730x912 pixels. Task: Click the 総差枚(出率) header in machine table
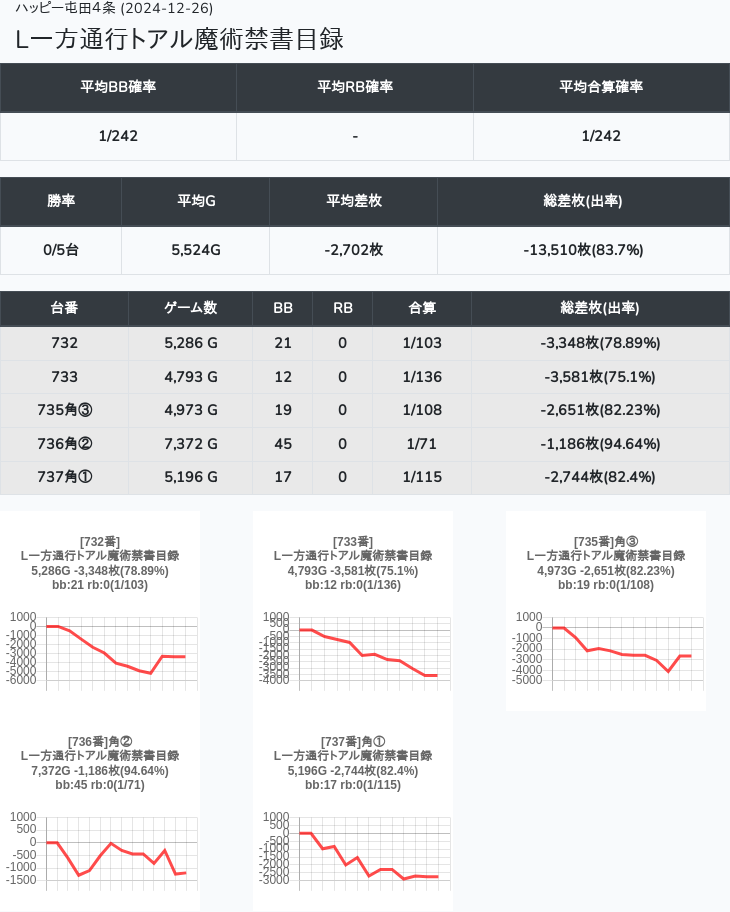click(x=600, y=308)
